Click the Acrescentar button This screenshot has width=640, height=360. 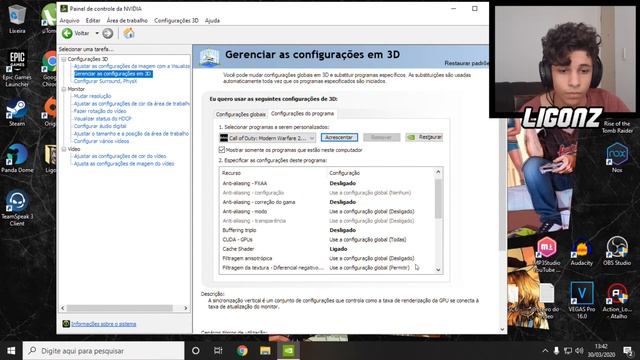339,138
